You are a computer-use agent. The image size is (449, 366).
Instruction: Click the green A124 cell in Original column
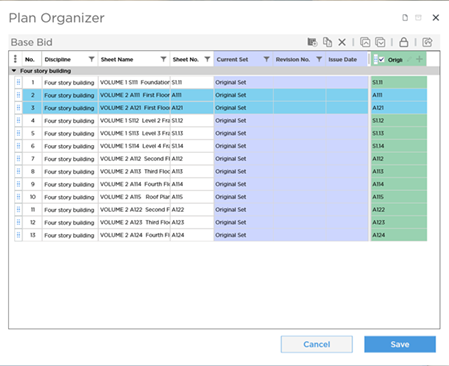click(399, 235)
